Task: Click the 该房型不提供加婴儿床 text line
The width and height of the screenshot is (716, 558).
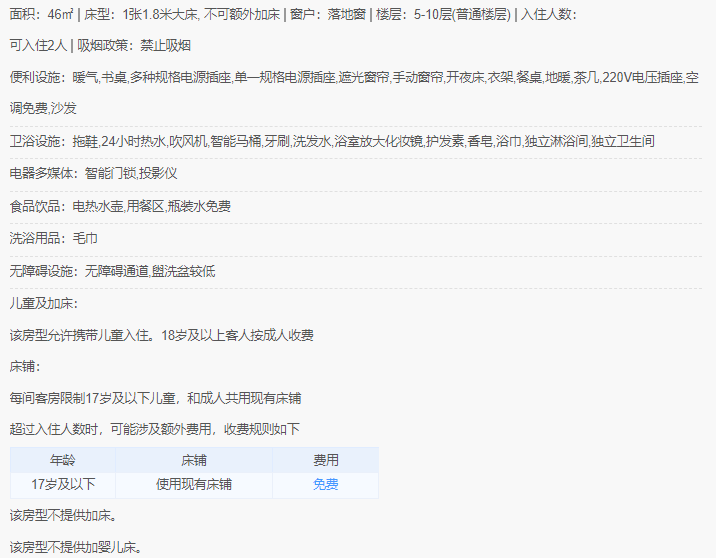Action: pyautogui.click(x=76, y=547)
